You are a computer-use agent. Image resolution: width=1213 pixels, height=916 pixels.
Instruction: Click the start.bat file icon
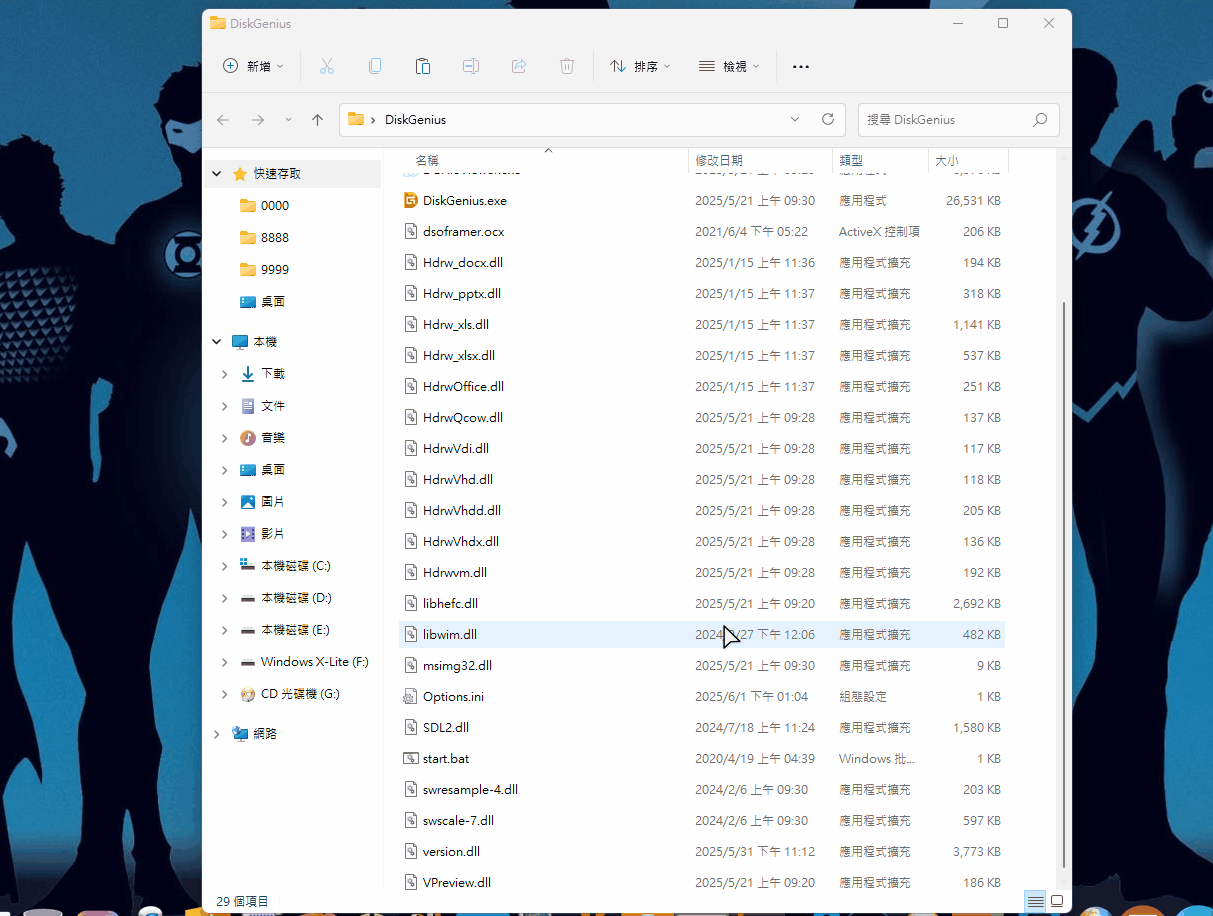[410, 758]
